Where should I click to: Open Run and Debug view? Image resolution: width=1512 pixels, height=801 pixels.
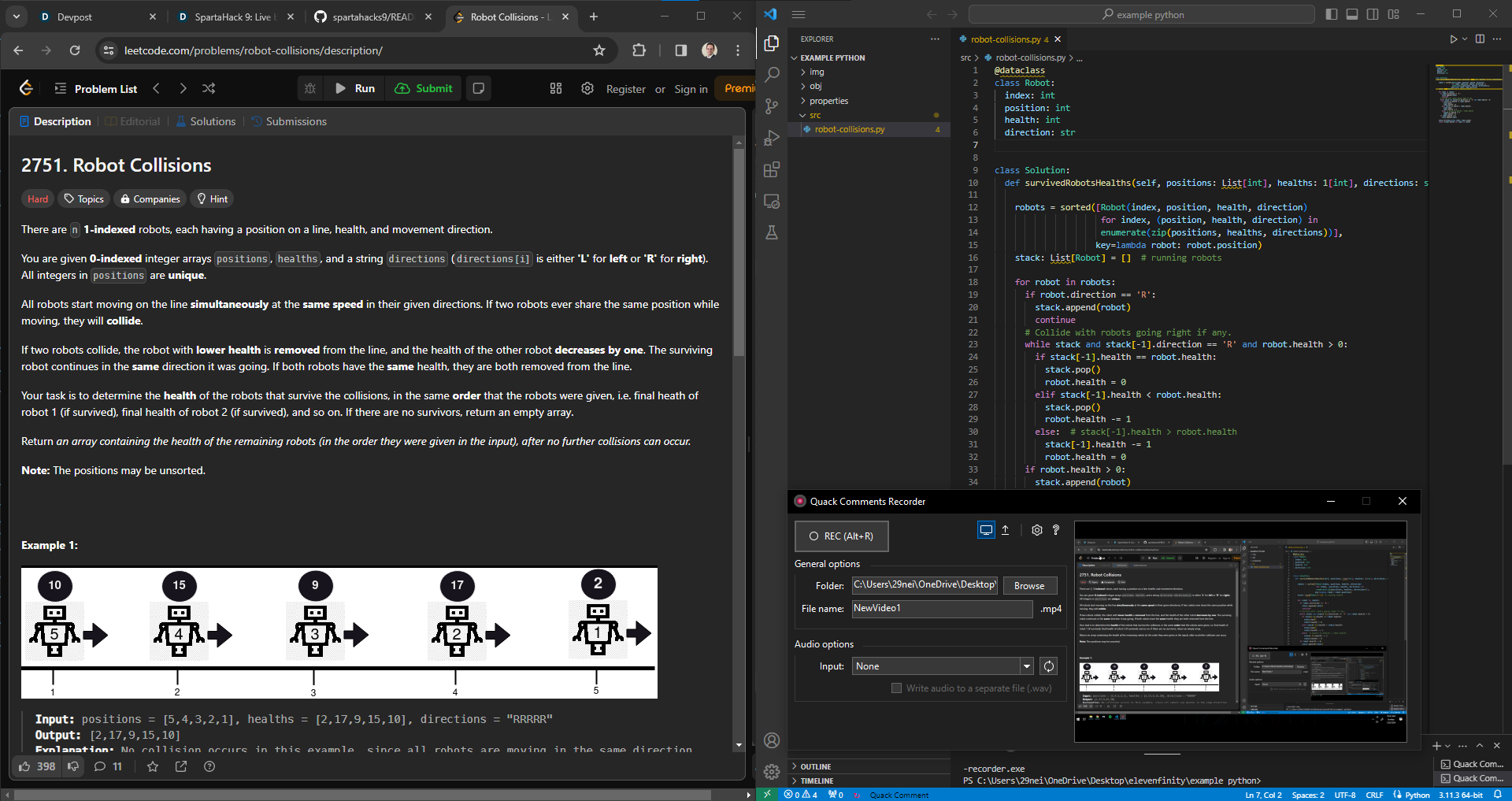click(x=772, y=138)
